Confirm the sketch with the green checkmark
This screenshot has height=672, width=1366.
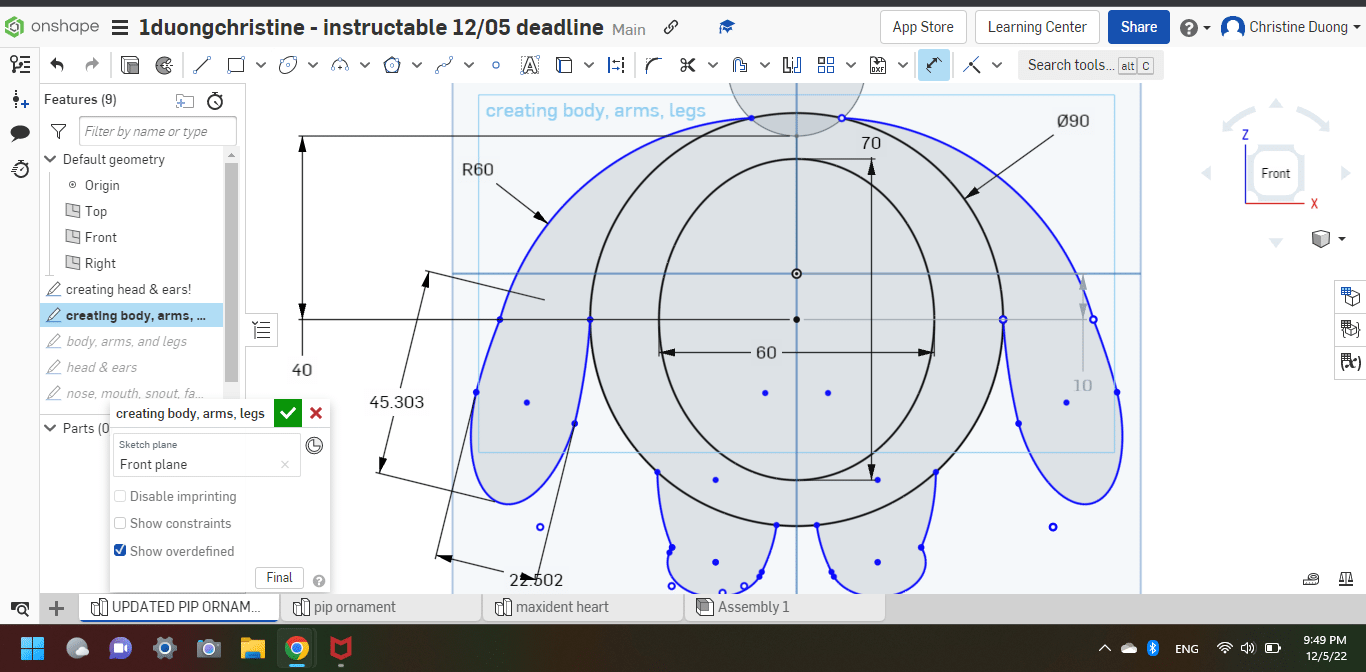point(288,412)
